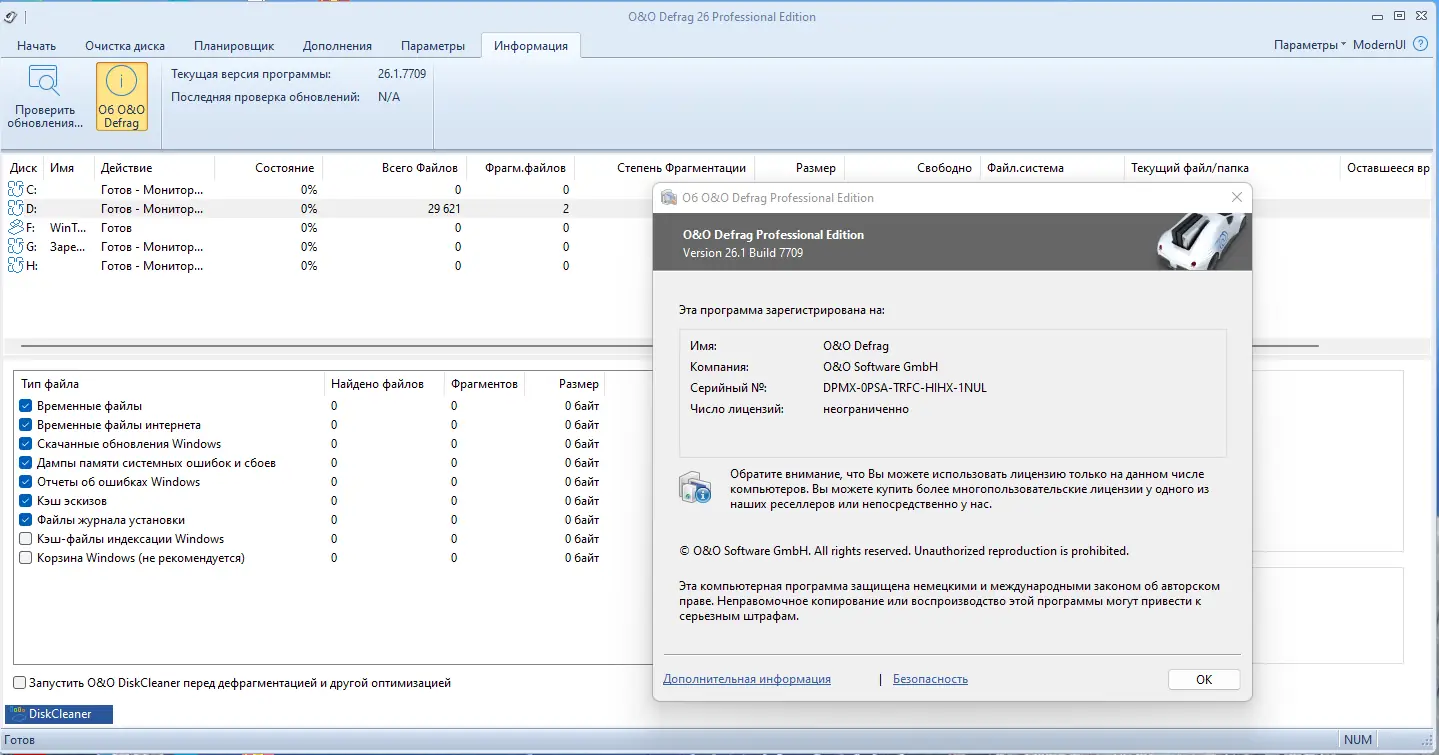Open the Параметры dropdown top-right

[x=1302, y=44]
